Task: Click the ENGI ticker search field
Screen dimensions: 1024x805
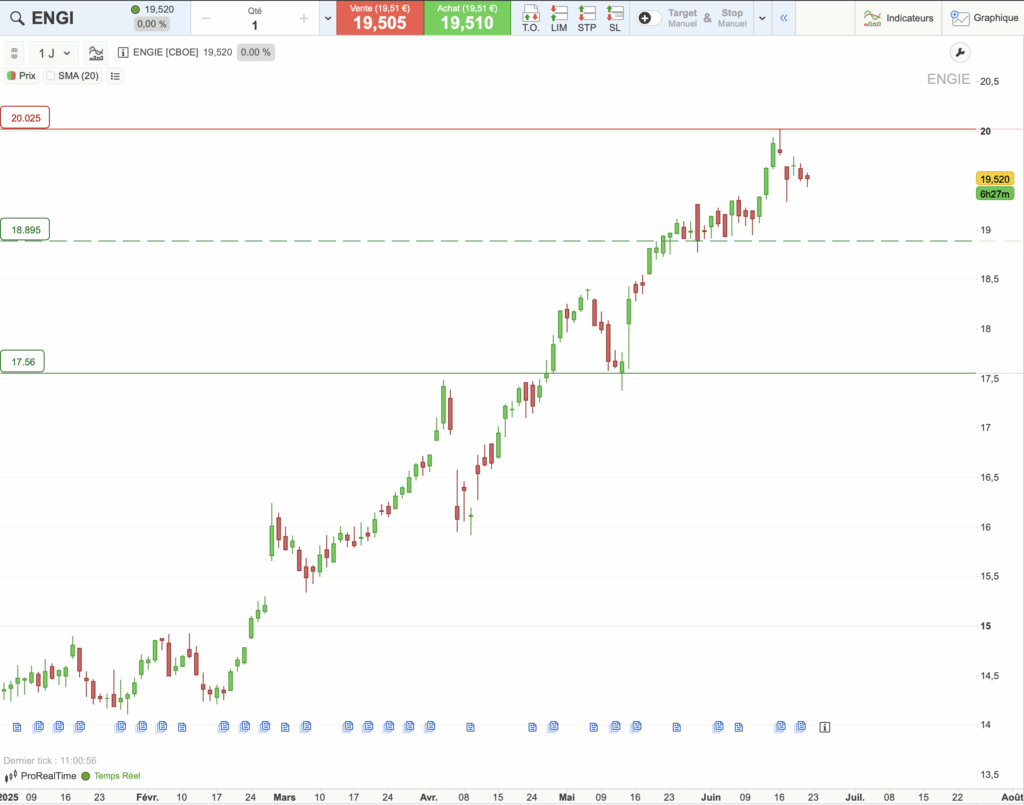Action: coord(53,18)
